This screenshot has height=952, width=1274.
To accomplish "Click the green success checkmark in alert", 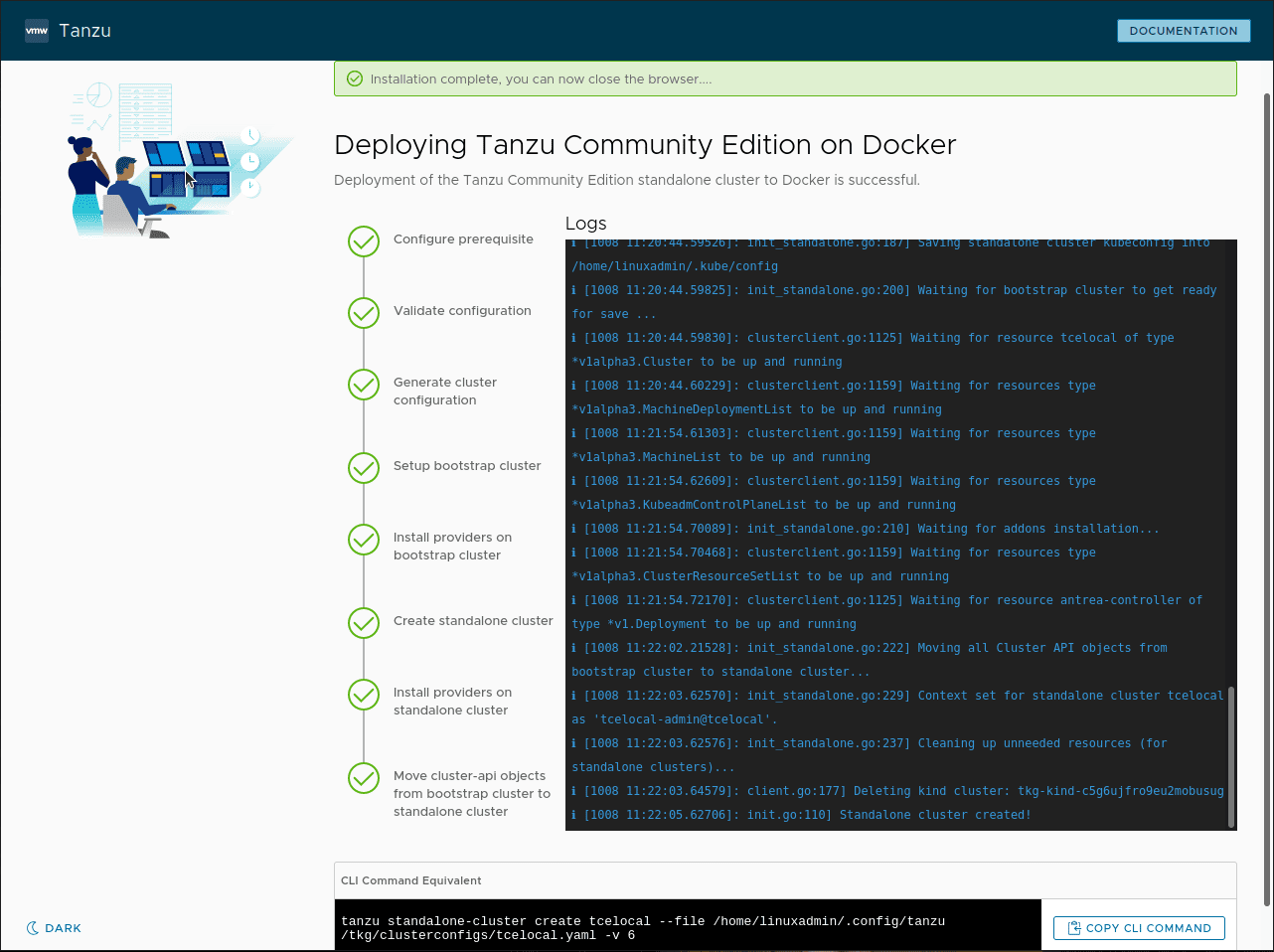I will [354, 79].
